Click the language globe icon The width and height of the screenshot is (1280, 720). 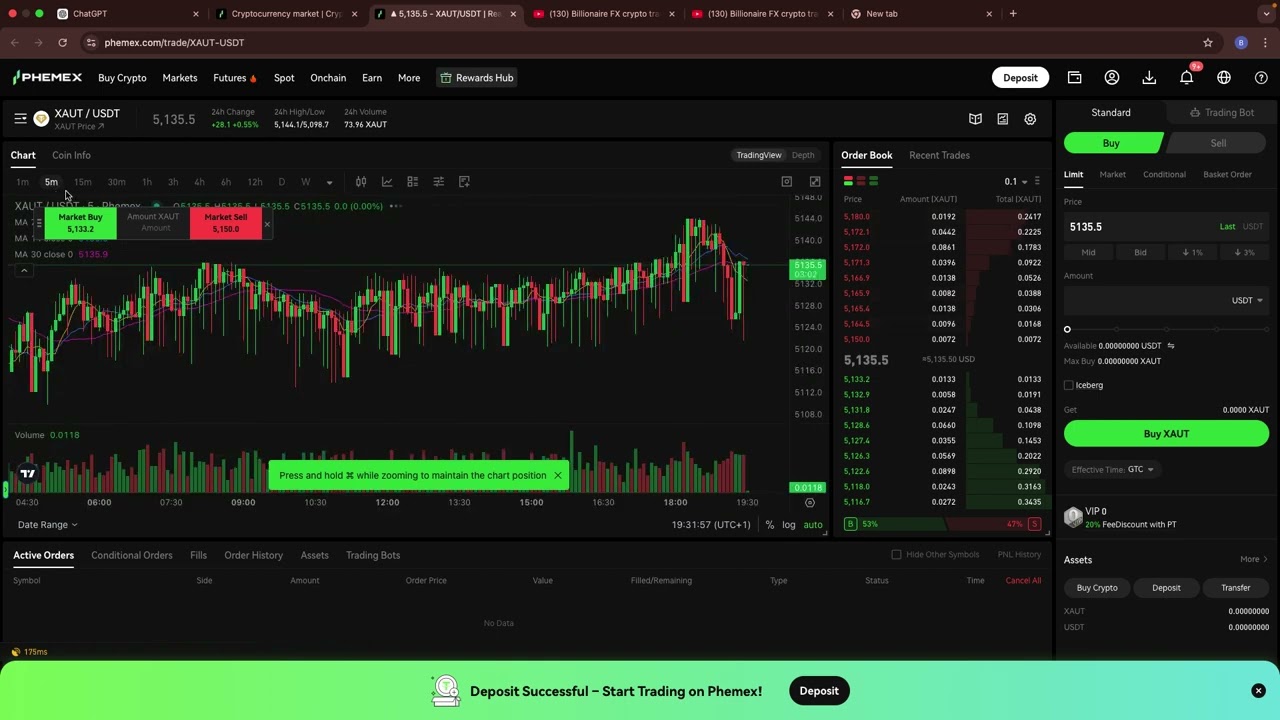(1224, 78)
